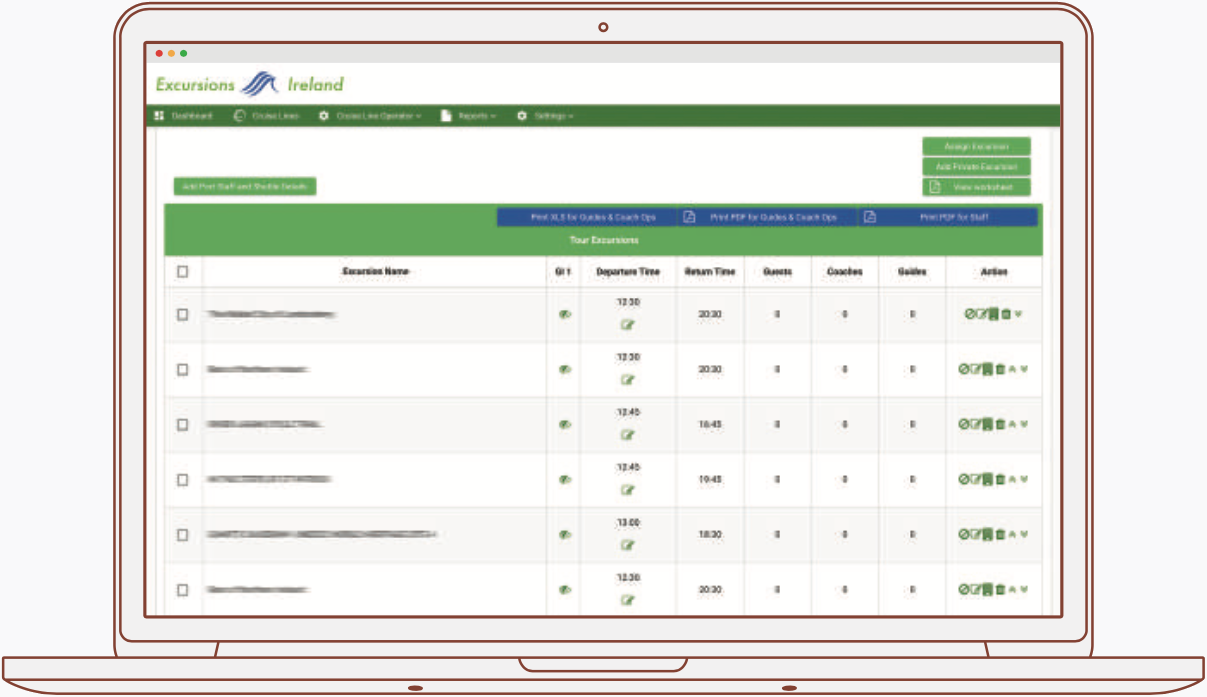The width and height of the screenshot is (1207, 697).
Task: Click the book icon in the 19:45 return row
Action: (x=988, y=479)
